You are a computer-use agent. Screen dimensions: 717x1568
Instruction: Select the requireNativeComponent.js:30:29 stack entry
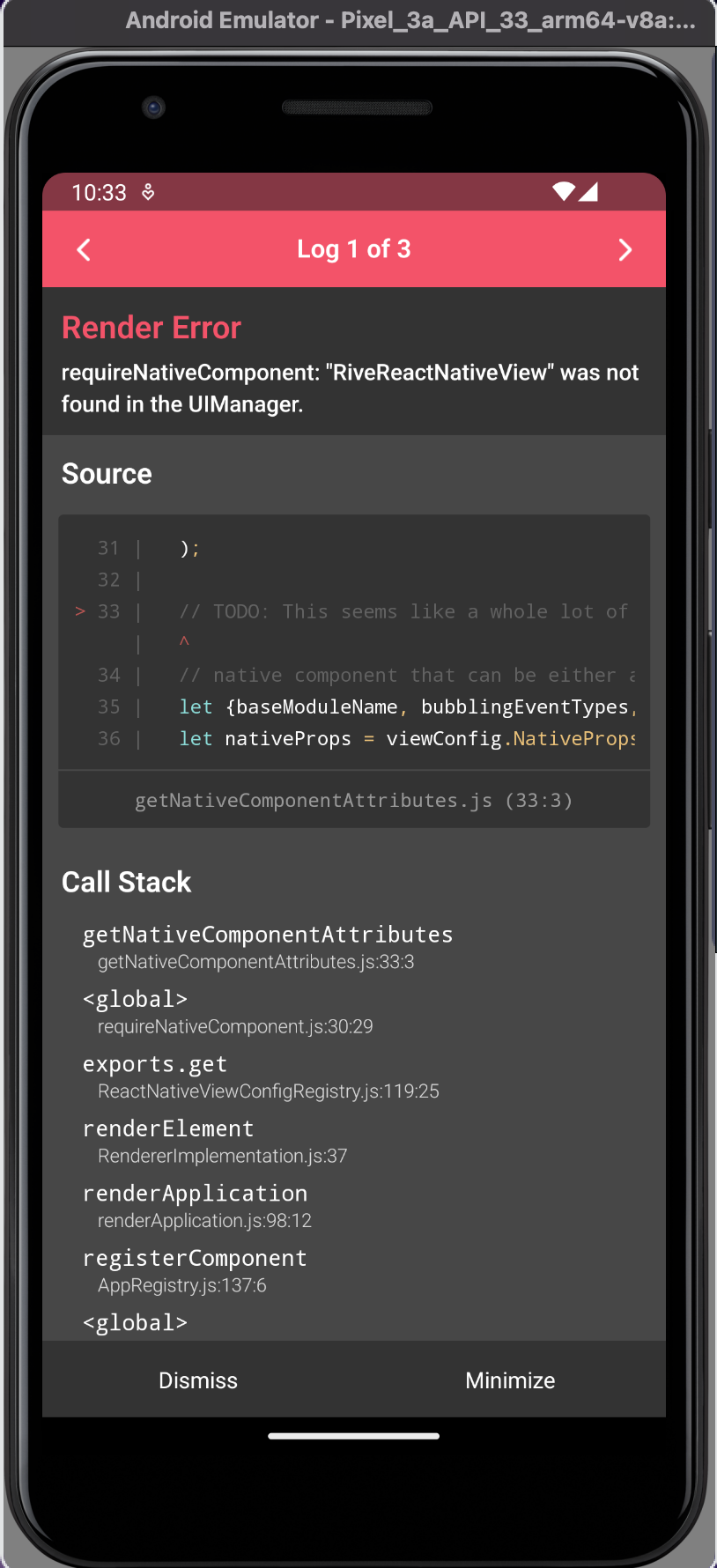click(235, 1025)
